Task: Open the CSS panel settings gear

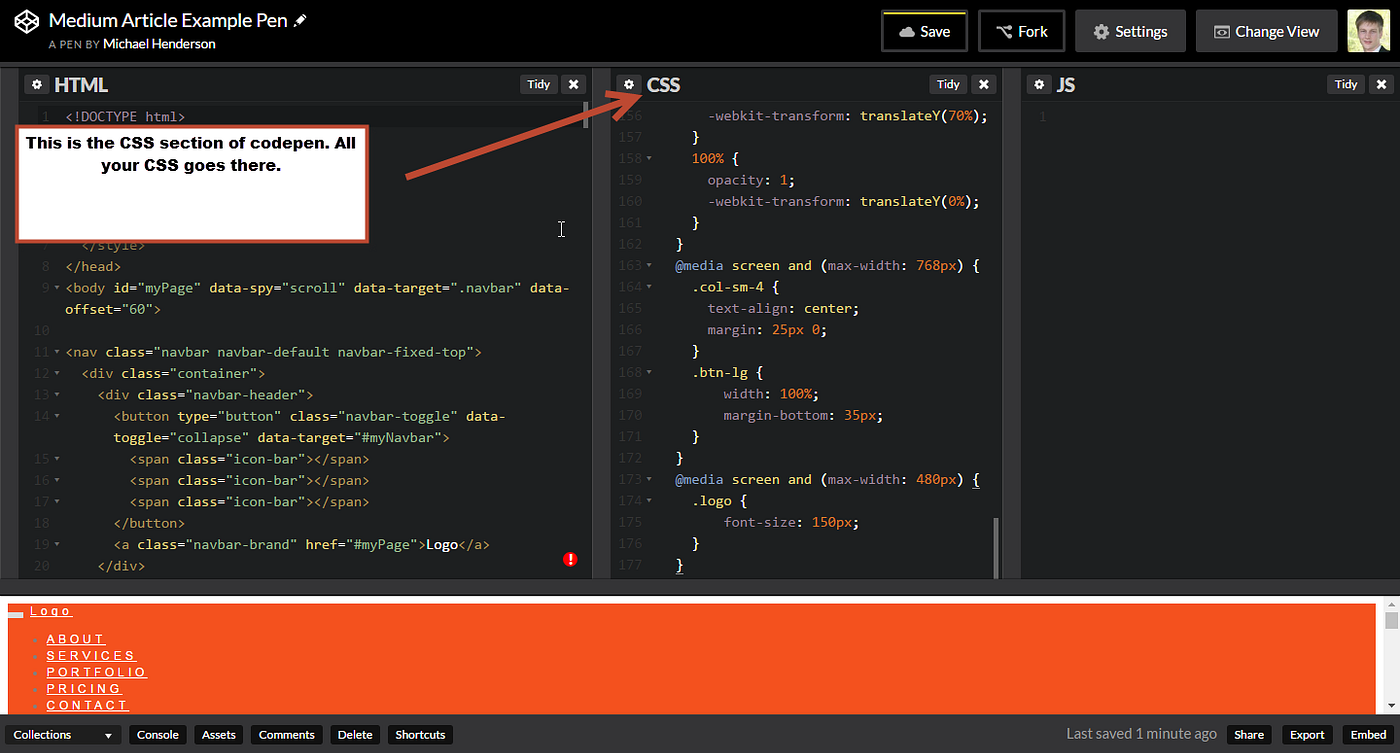Action: (629, 85)
